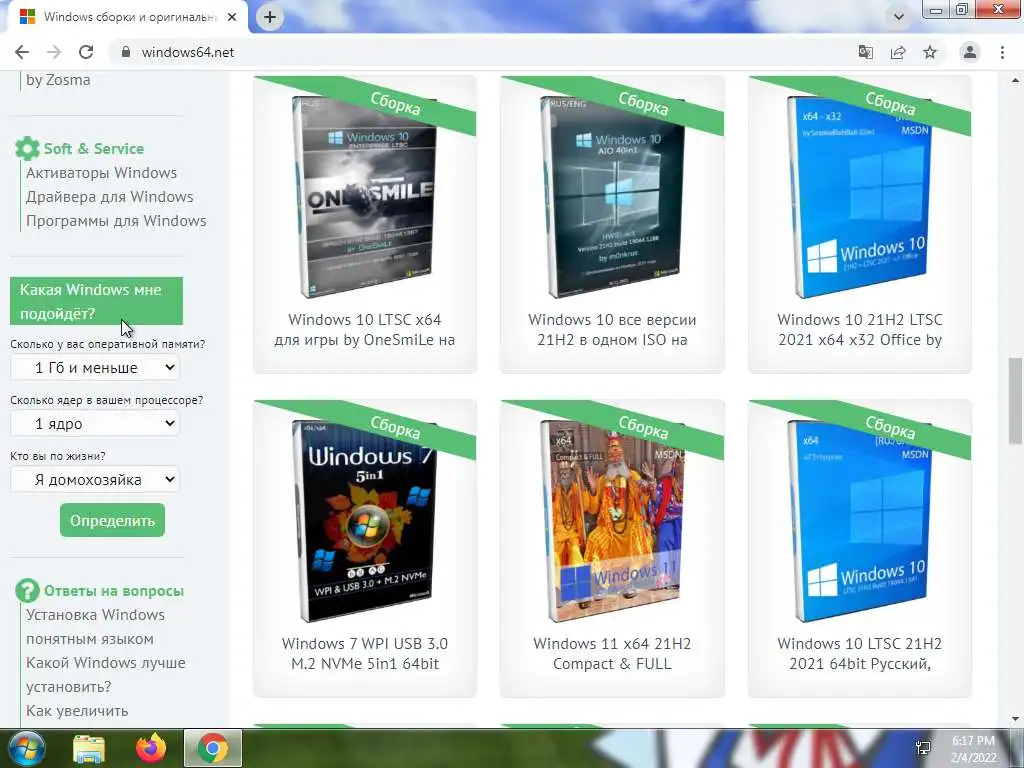Viewport: 1024px width, 768px height.
Task: Click the page vertical scrollbar thumb
Action: (x=1015, y=400)
